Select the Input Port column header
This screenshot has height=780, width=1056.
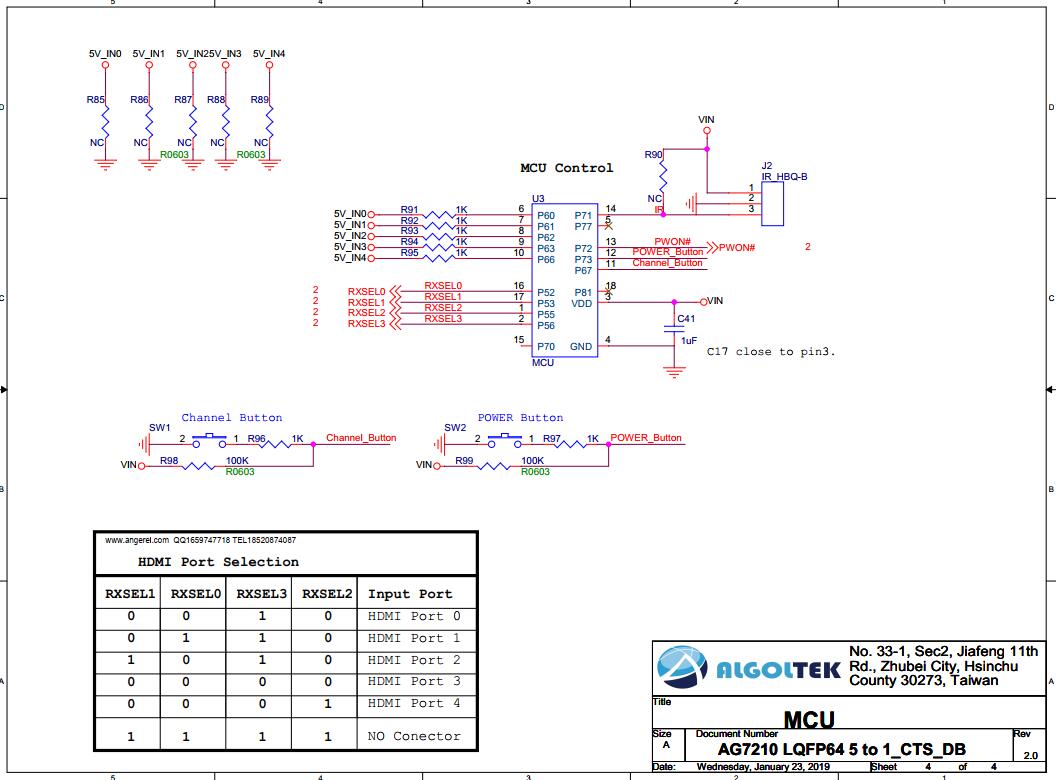[x=410, y=594]
